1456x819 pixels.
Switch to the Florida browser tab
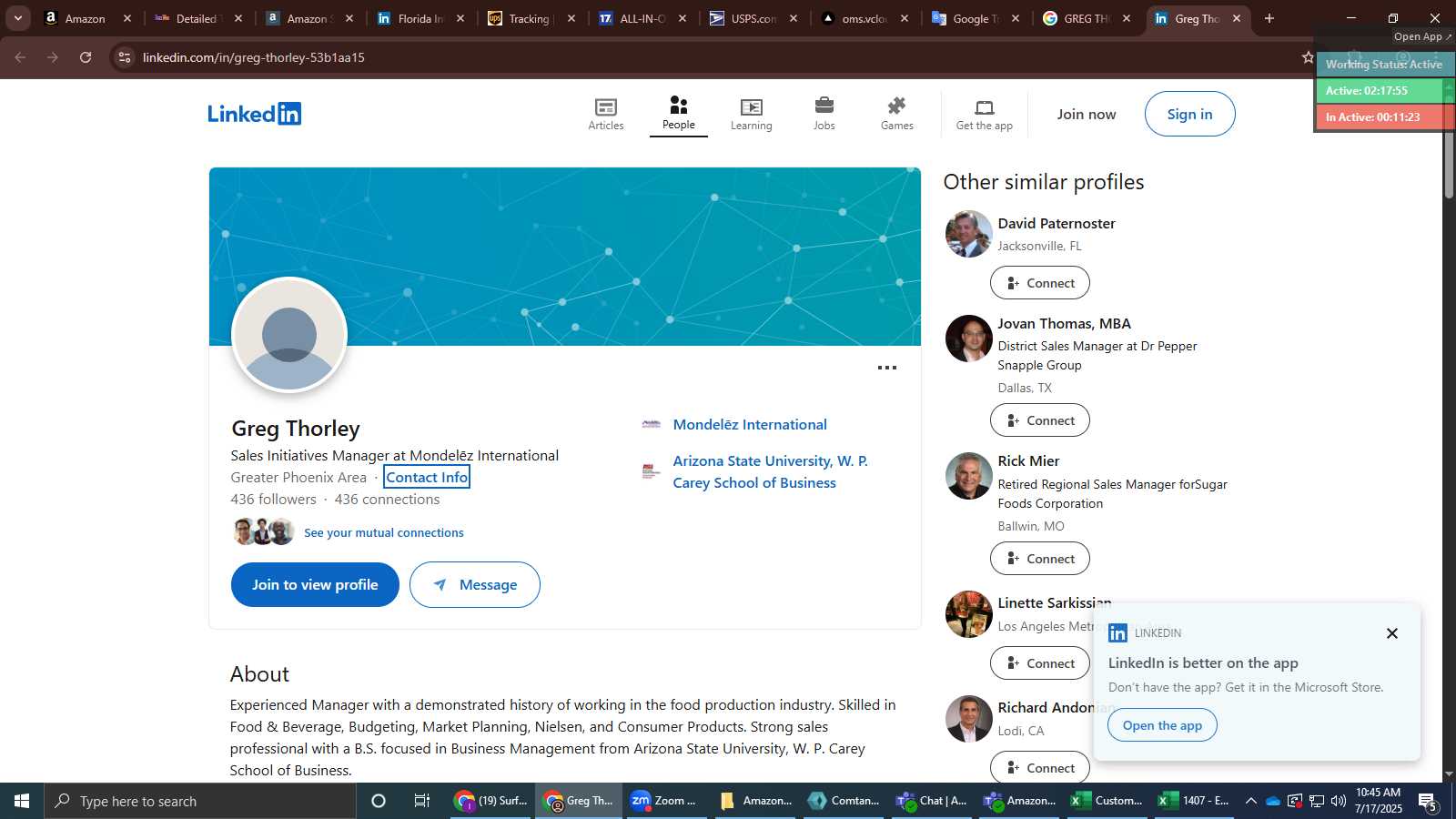pyautogui.click(x=421, y=18)
